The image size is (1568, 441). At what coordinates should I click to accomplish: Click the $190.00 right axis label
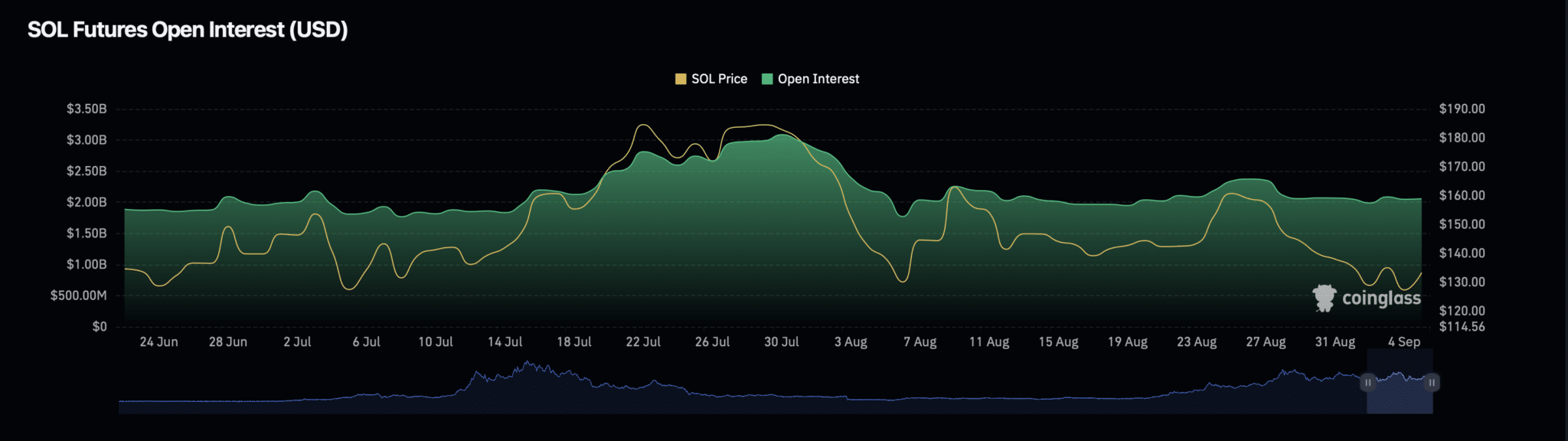click(x=1462, y=109)
